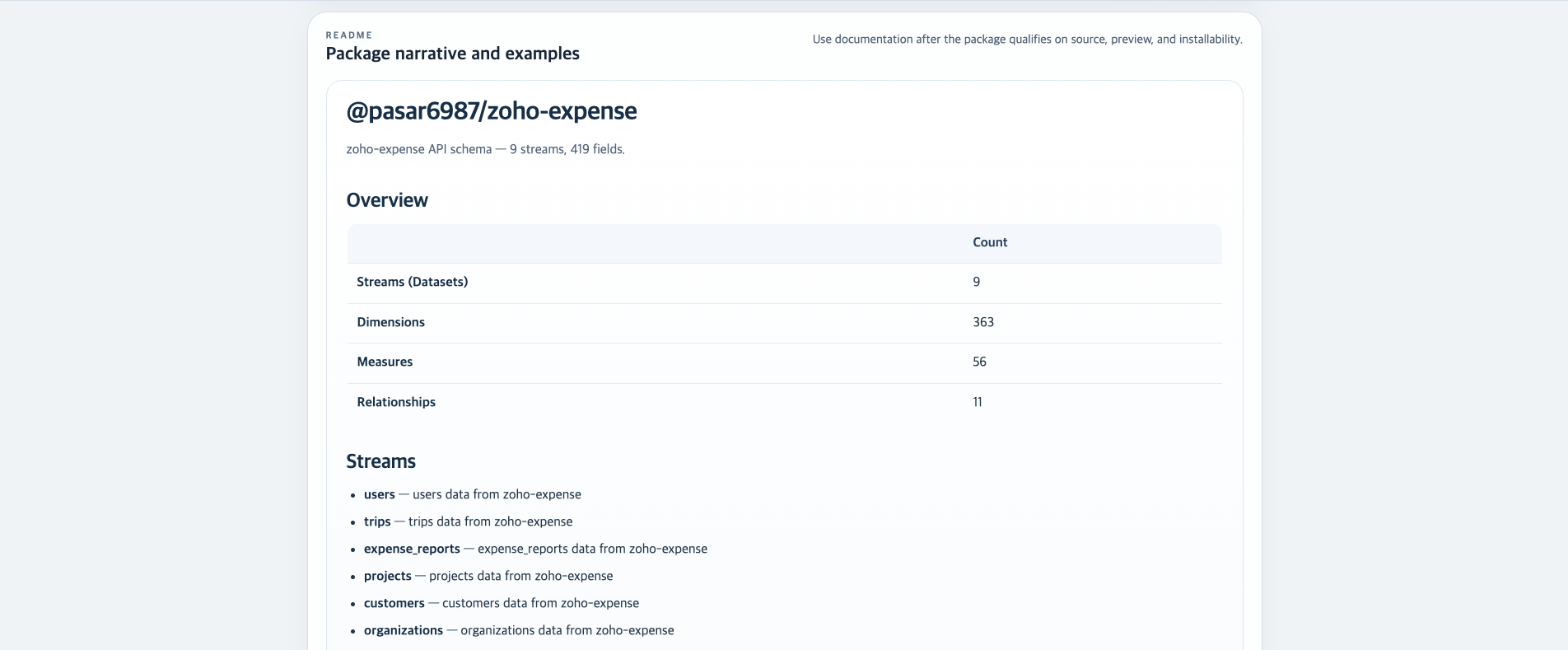The image size is (1568, 650).
Task: Click the users stream list item
Action: pyautogui.click(x=472, y=494)
